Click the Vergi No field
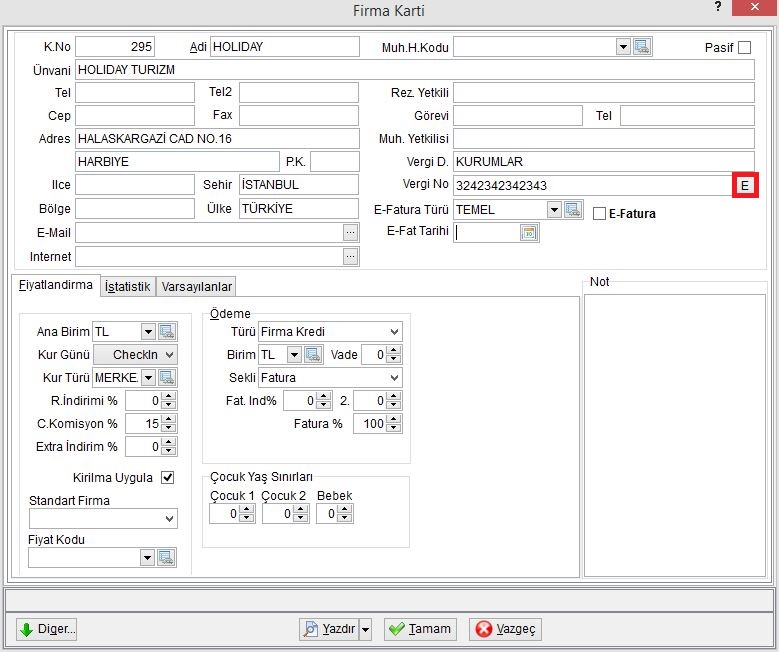Viewport: 779px width, 652px height. pos(593,185)
